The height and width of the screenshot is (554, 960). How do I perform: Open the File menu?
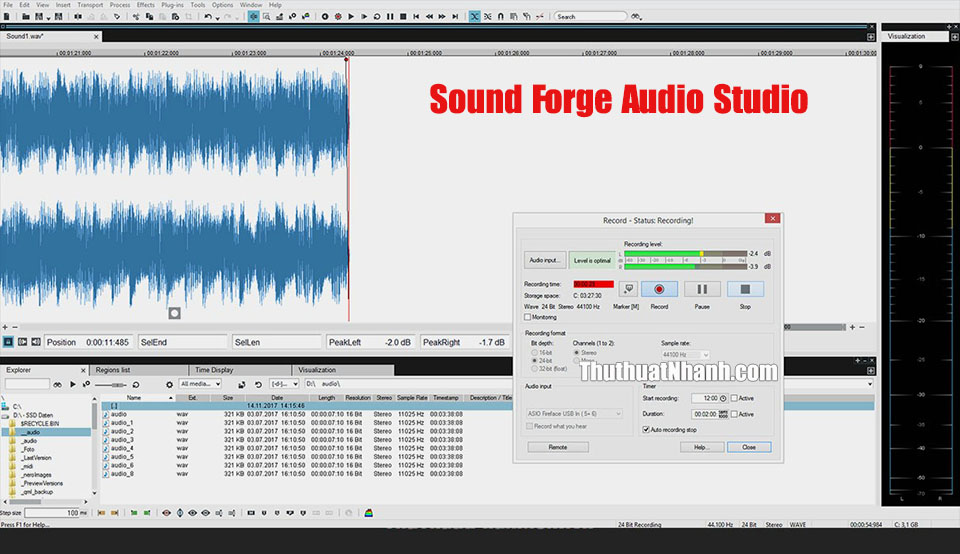coord(8,4)
